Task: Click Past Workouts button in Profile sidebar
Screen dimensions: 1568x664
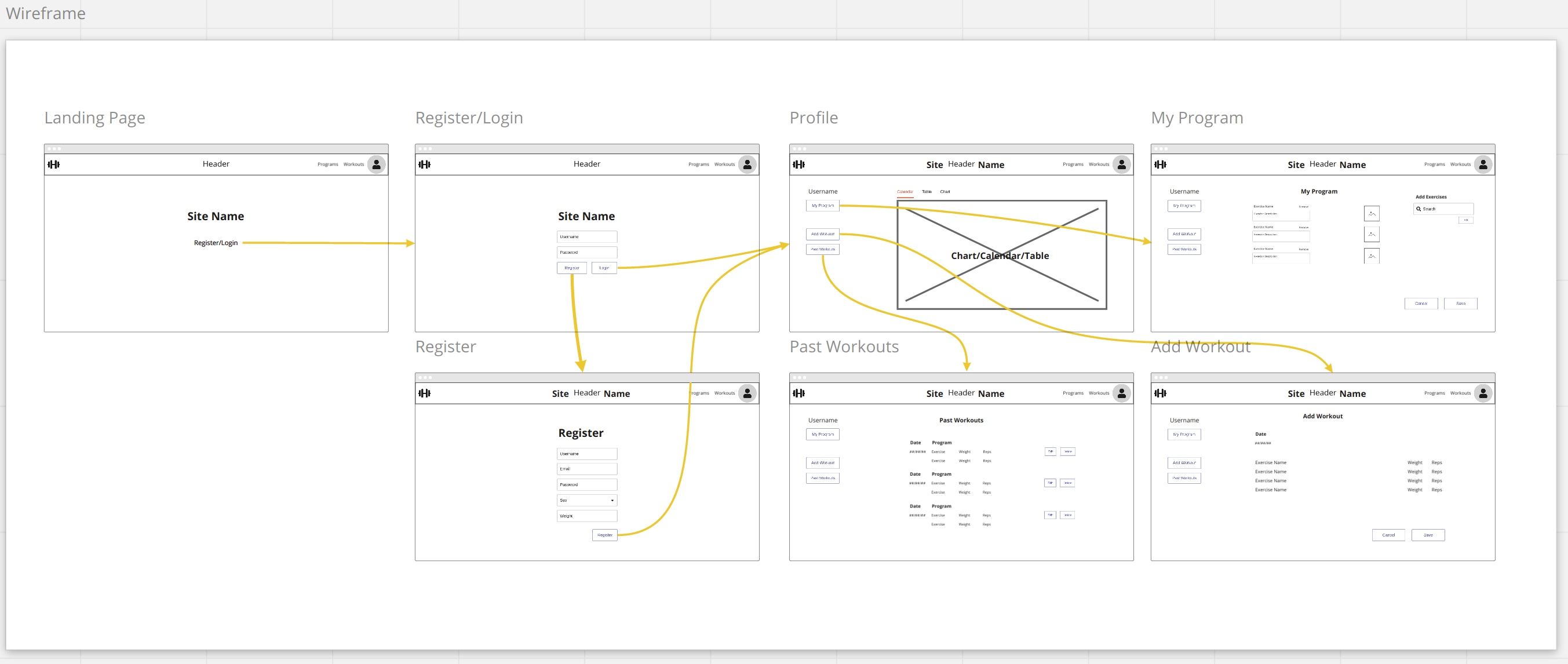Action: [822, 249]
